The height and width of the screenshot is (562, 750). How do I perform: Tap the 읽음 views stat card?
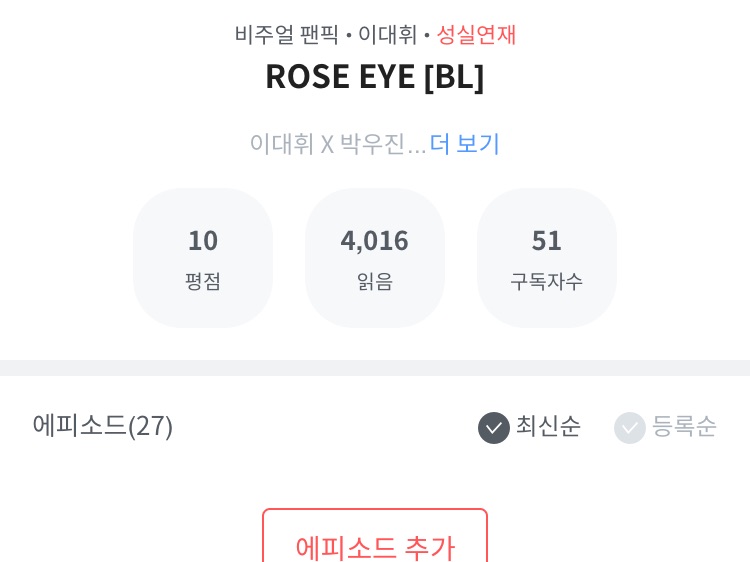click(x=375, y=258)
